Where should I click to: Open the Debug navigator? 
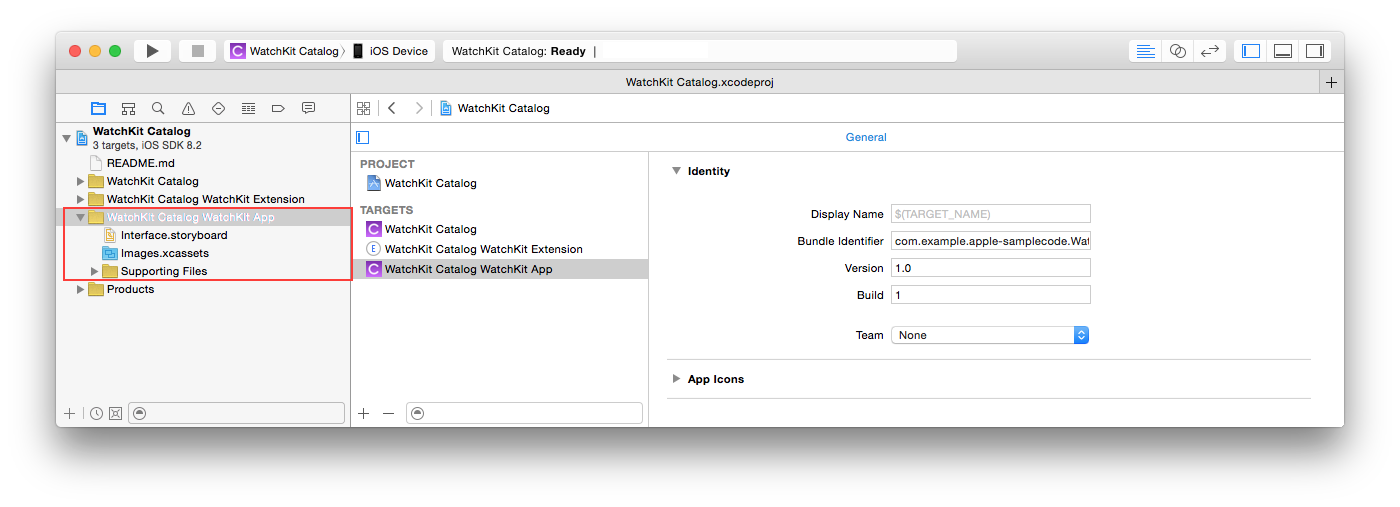248,108
